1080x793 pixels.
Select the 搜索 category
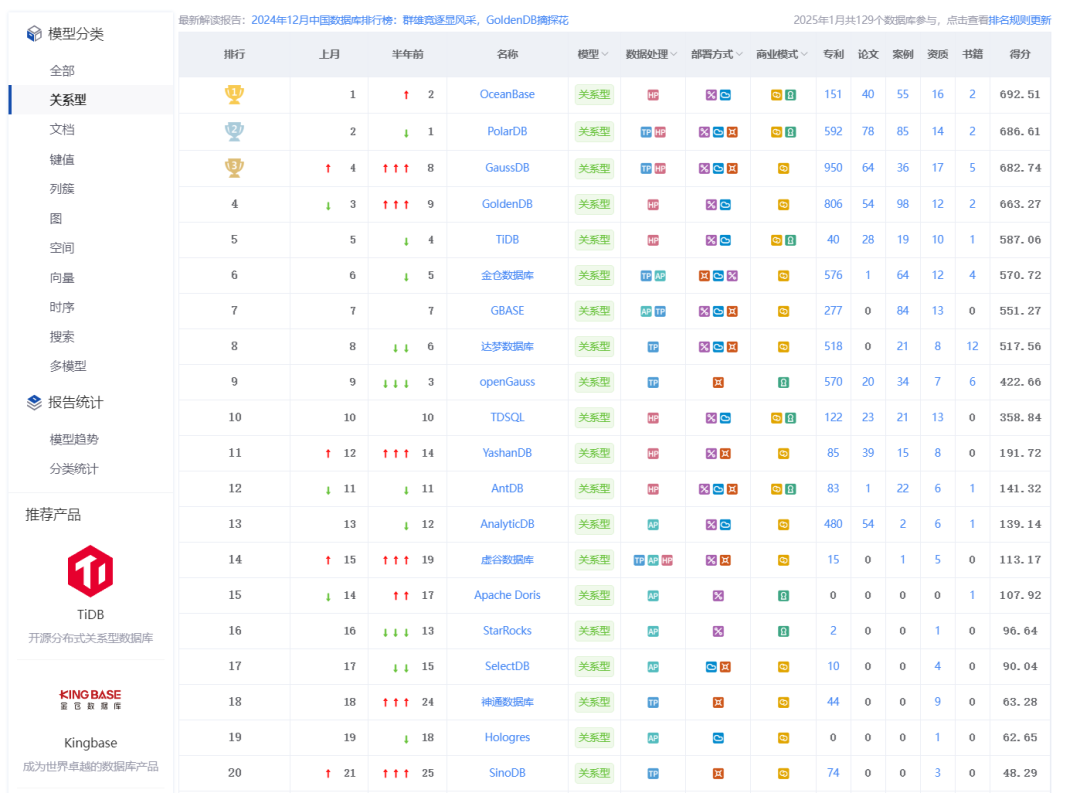(x=62, y=337)
